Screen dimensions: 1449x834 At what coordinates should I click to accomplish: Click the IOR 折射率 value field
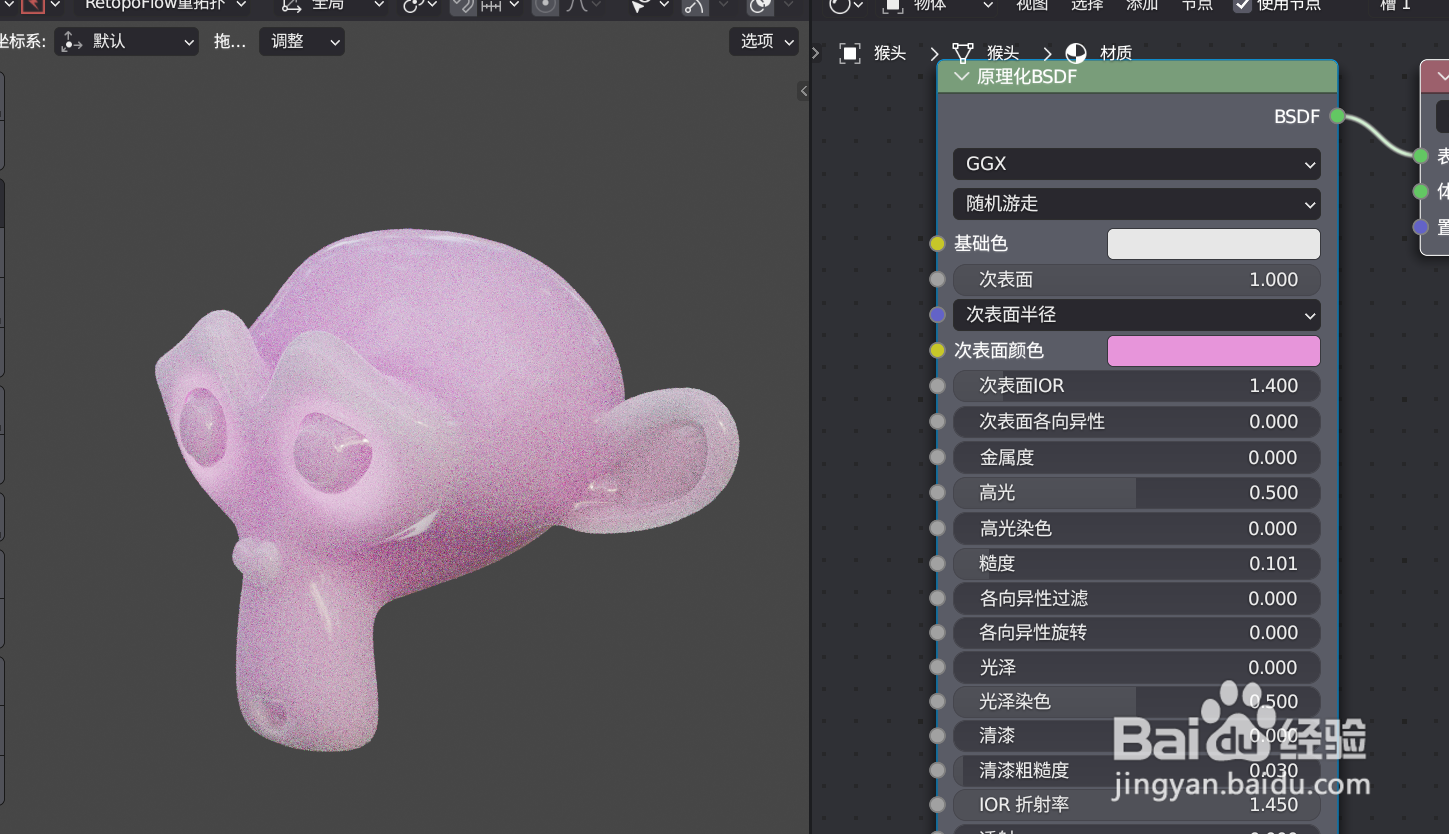(1137, 805)
